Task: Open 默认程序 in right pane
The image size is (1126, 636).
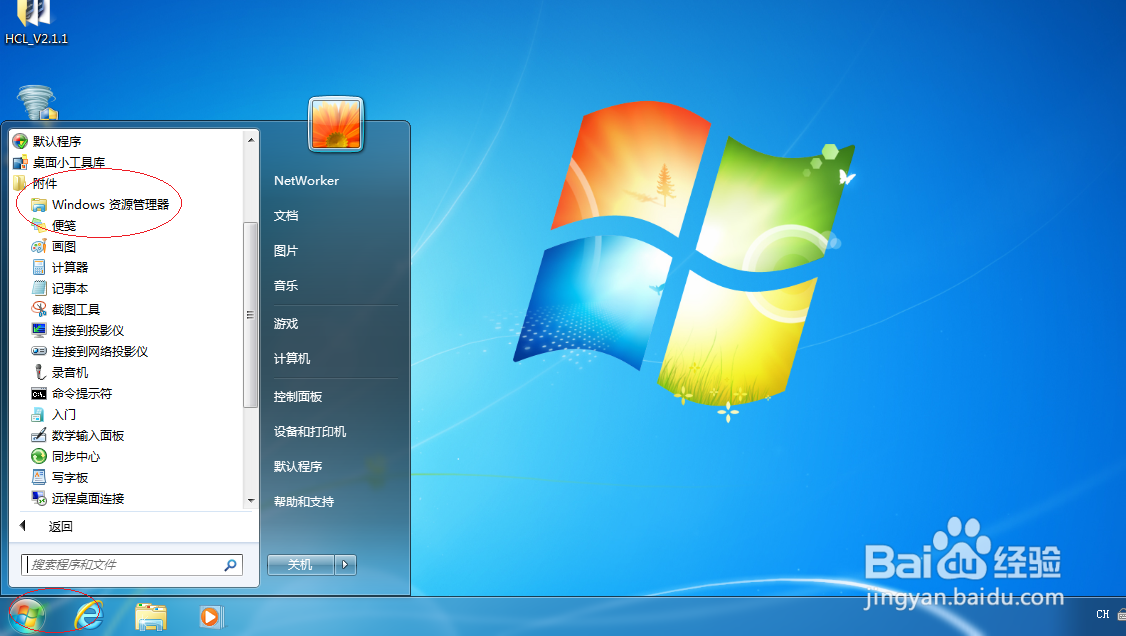Action: (298, 467)
